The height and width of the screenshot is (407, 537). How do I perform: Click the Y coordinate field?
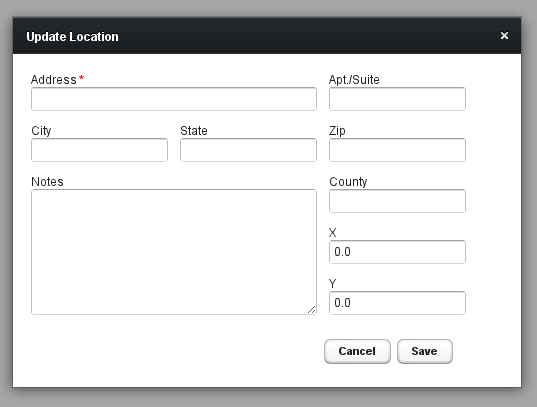(397, 303)
